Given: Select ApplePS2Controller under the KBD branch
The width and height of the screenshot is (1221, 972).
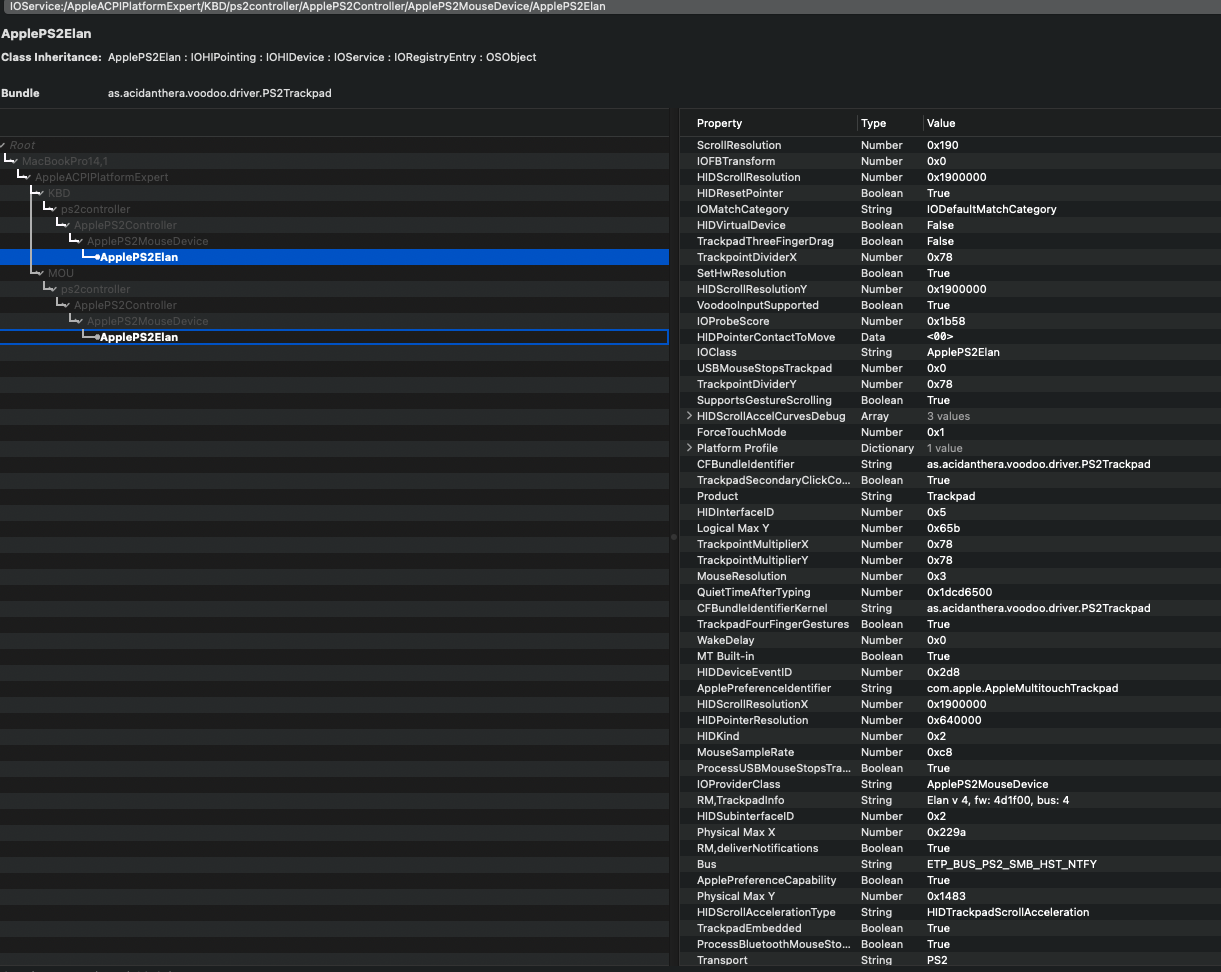Looking at the screenshot, I should click(x=125, y=224).
